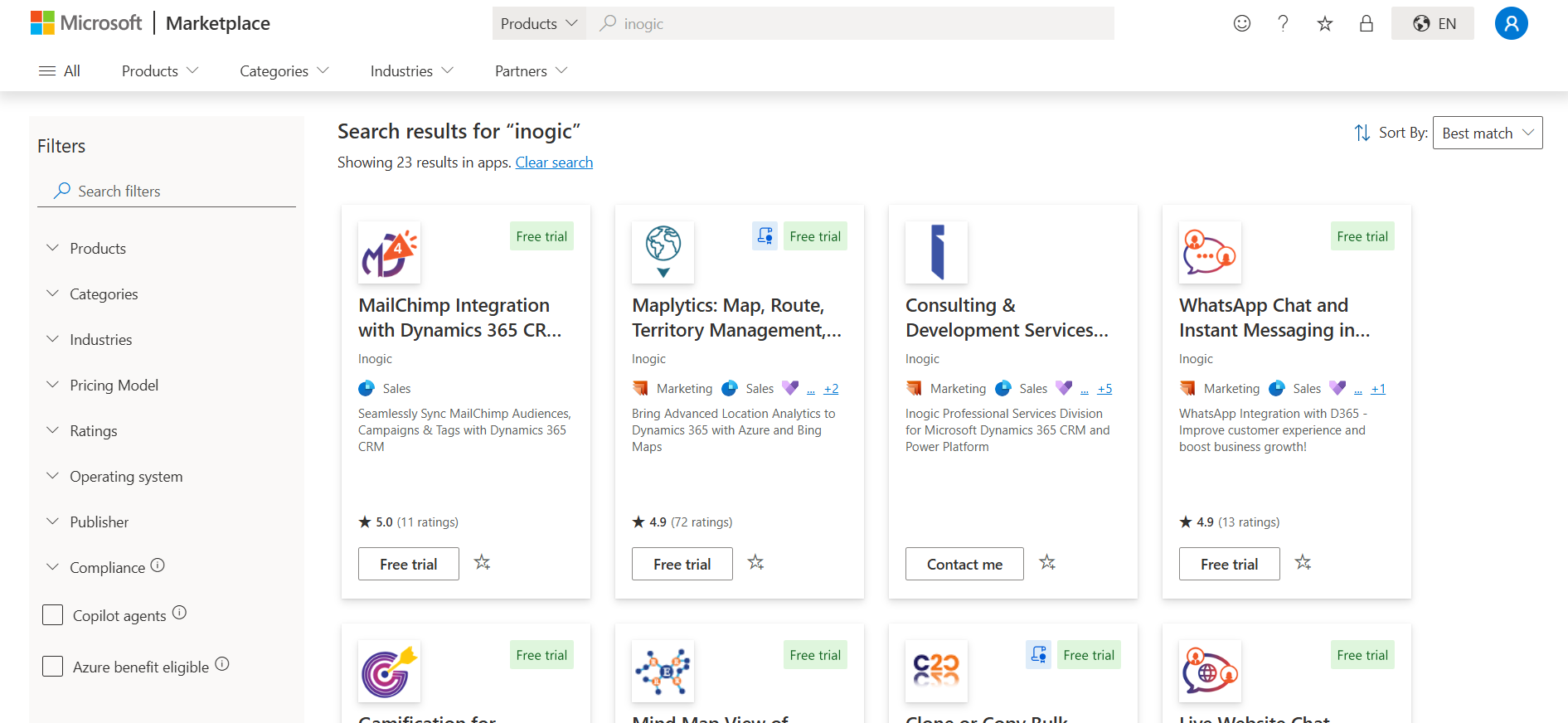Save WhatsApp Chat app to favorites star
The height and width of the screenshot is (723, 1568).
(1303, 563)
